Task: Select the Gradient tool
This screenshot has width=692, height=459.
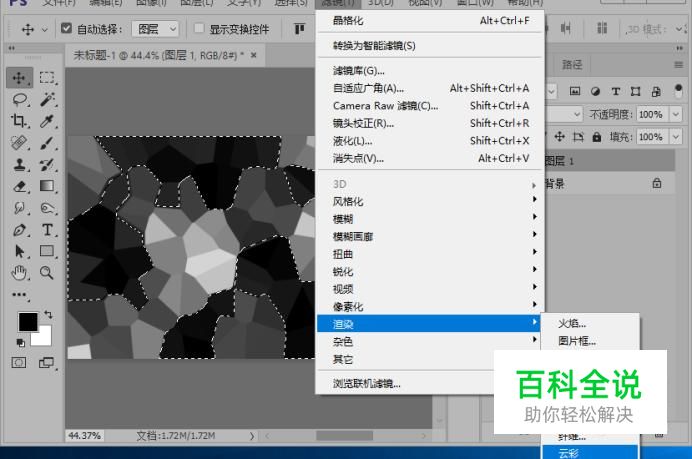Action: point(47,186)
